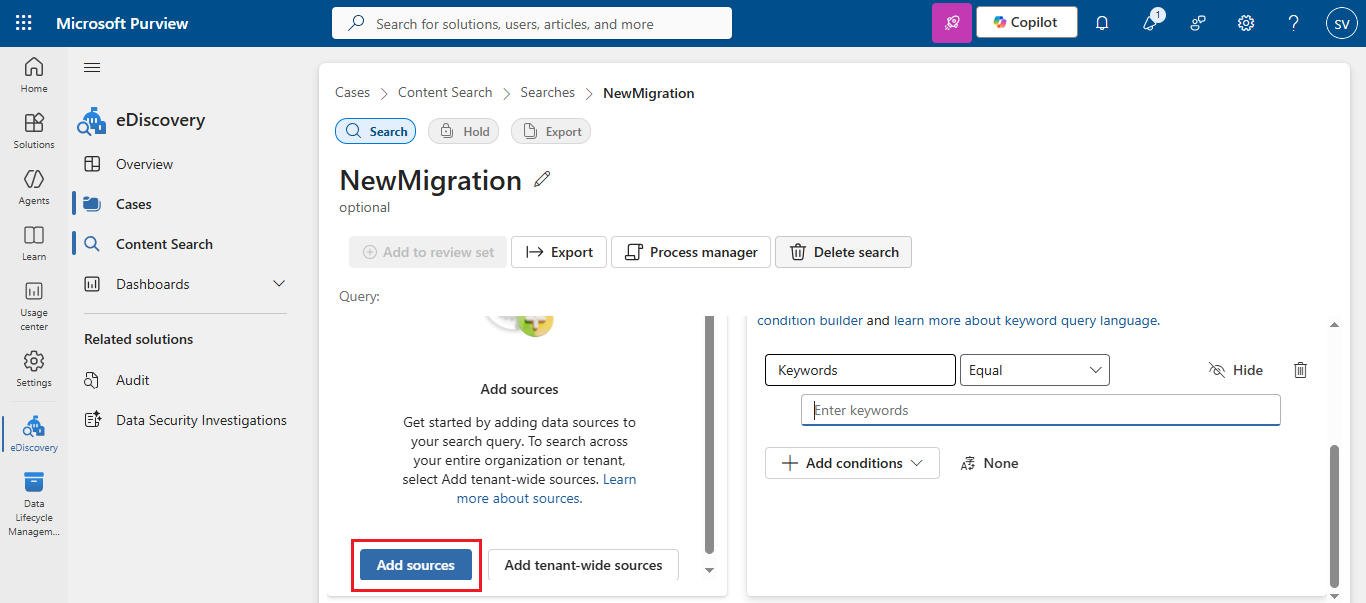
Task: Open Agents in the left rail
Action: pos(34,187)
